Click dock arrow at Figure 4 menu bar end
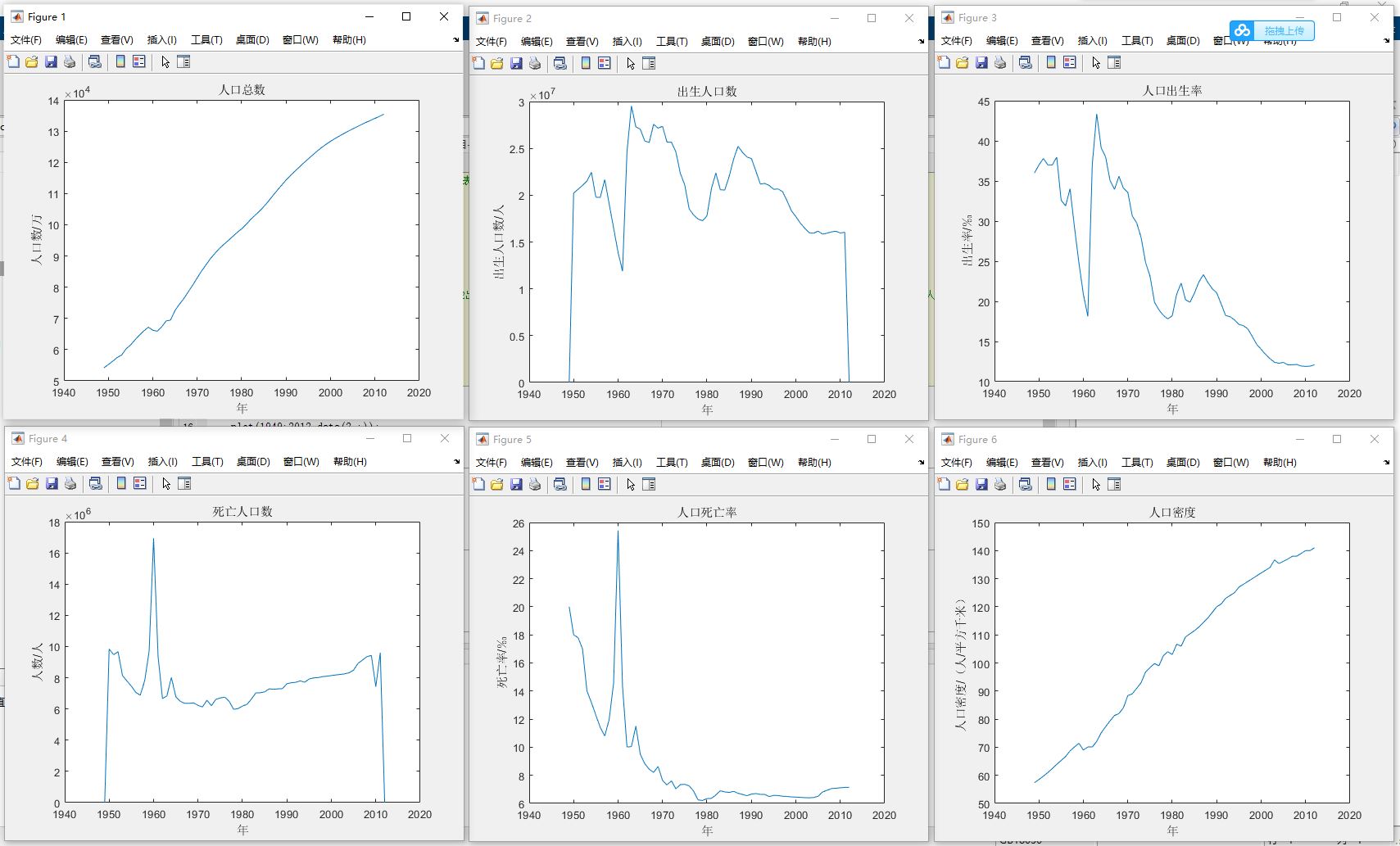1400x846 pixels. tap(457, 462)
